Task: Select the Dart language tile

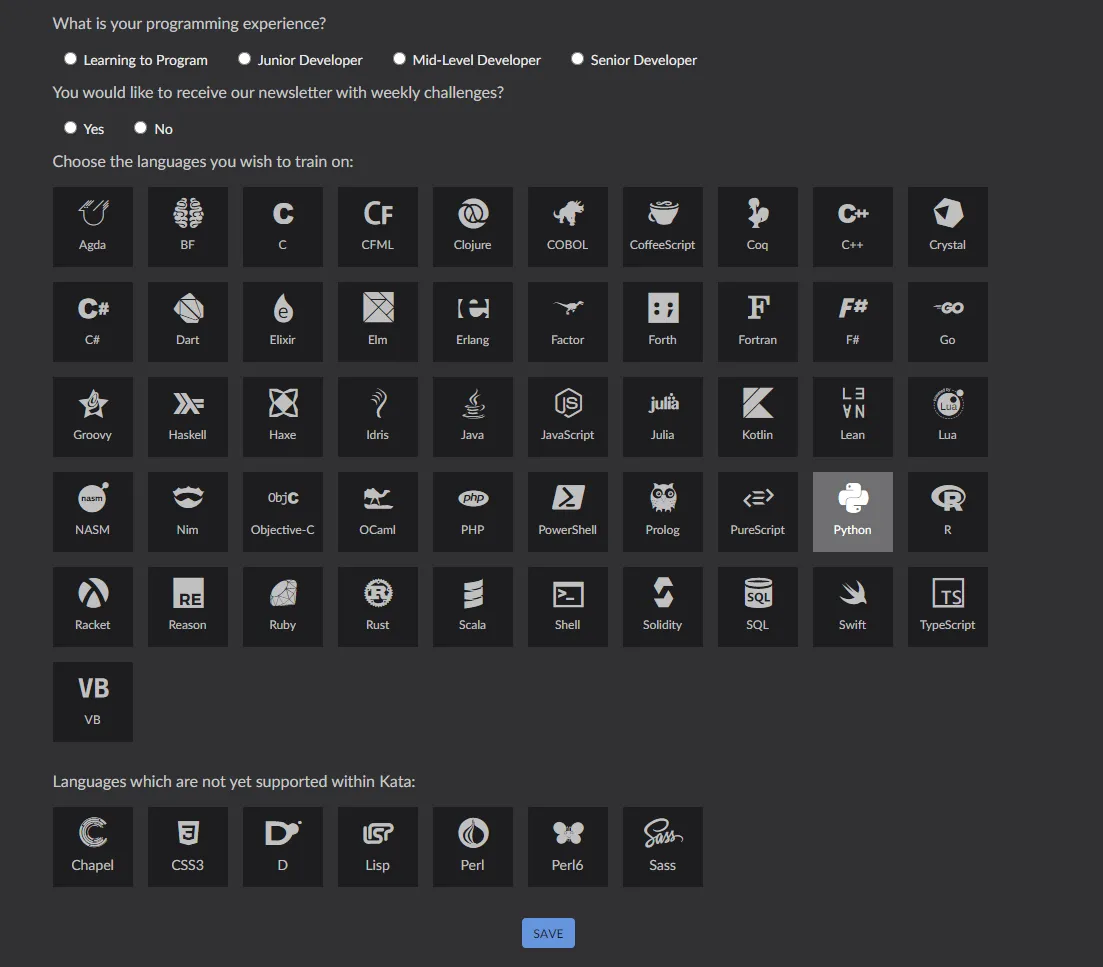Action: [188, 322]
